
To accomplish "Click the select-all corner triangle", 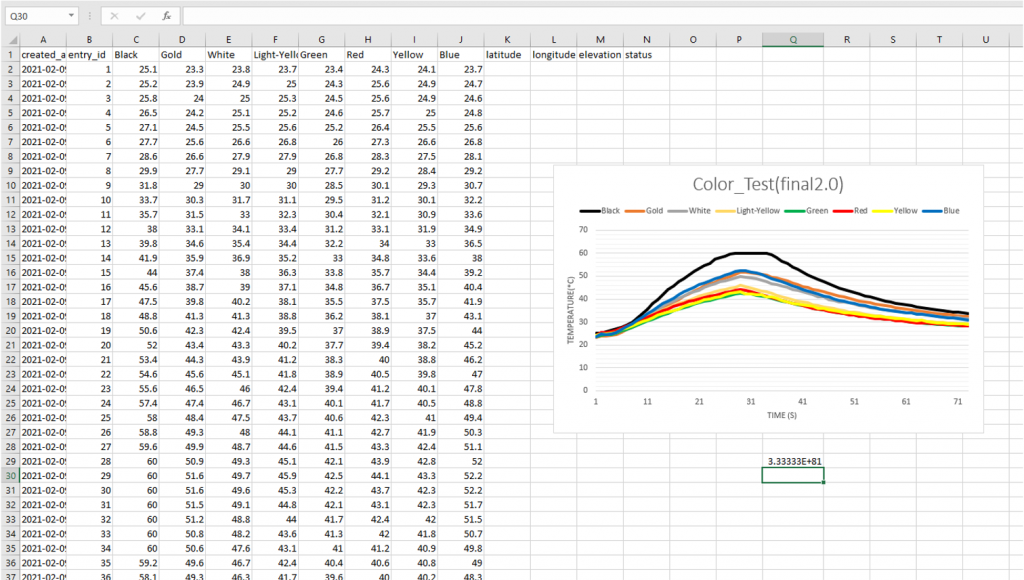I will click(x=10, y=40).
